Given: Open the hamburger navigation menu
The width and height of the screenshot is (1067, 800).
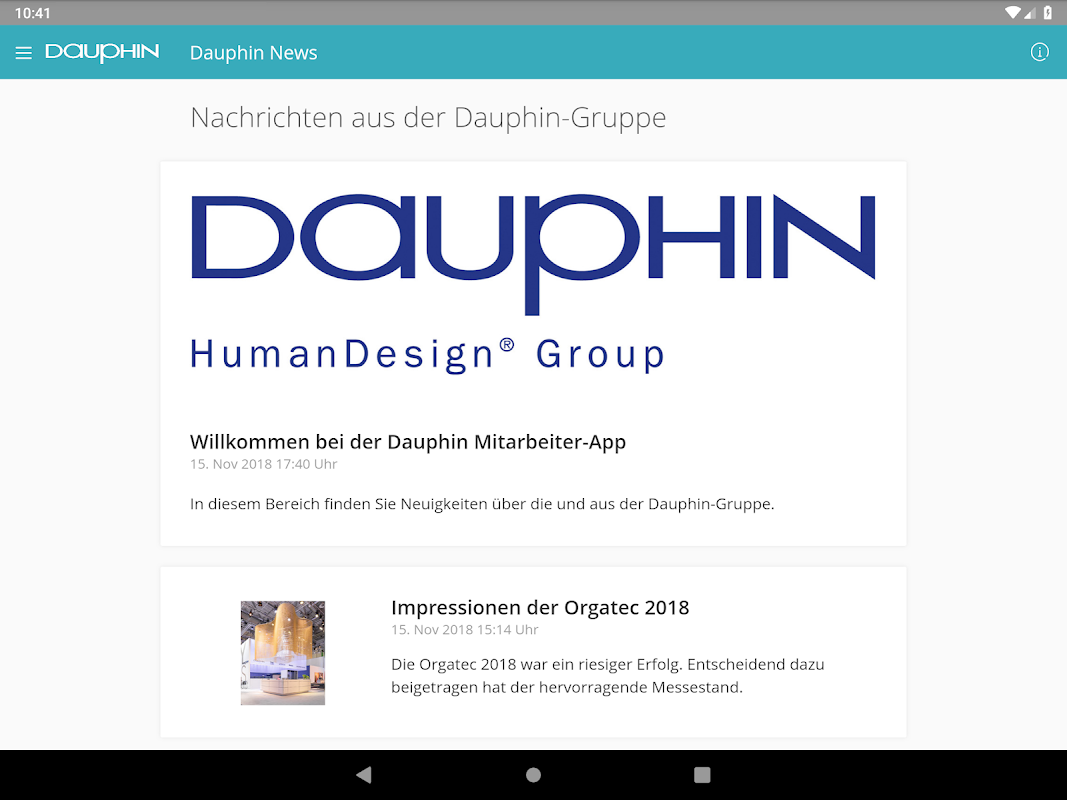Looking at the screenshot, I should [24, 53].
